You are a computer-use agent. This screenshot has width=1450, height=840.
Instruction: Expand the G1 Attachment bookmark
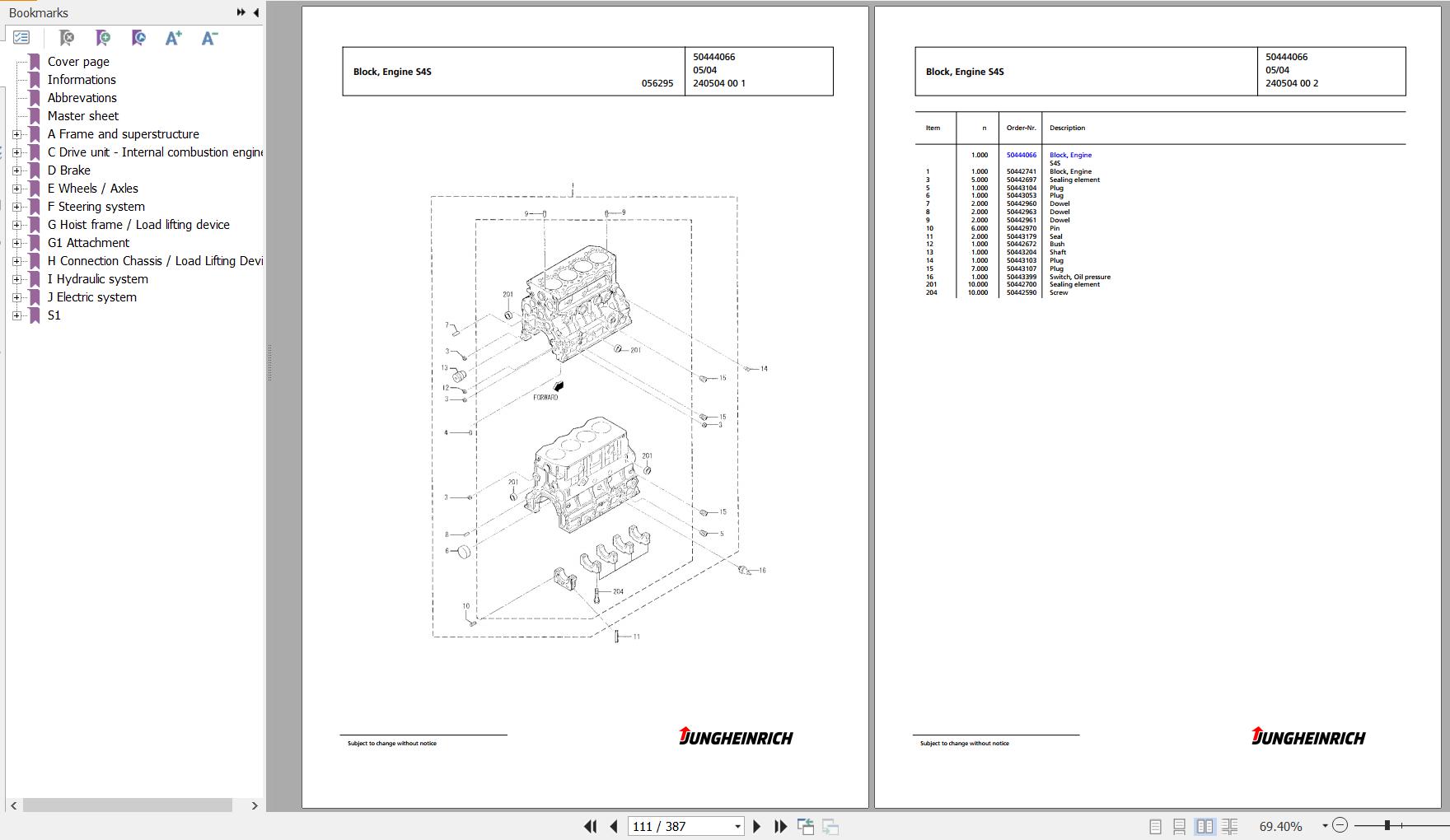tap(16, 243)
